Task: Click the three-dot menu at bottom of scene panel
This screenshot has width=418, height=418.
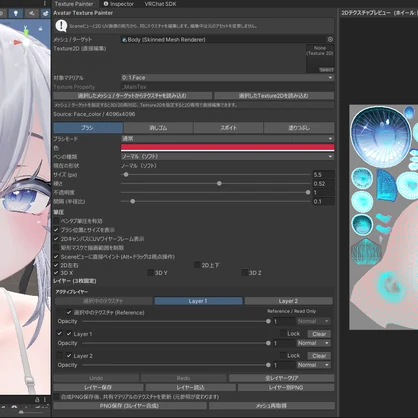Action: [x=44, y=399]
